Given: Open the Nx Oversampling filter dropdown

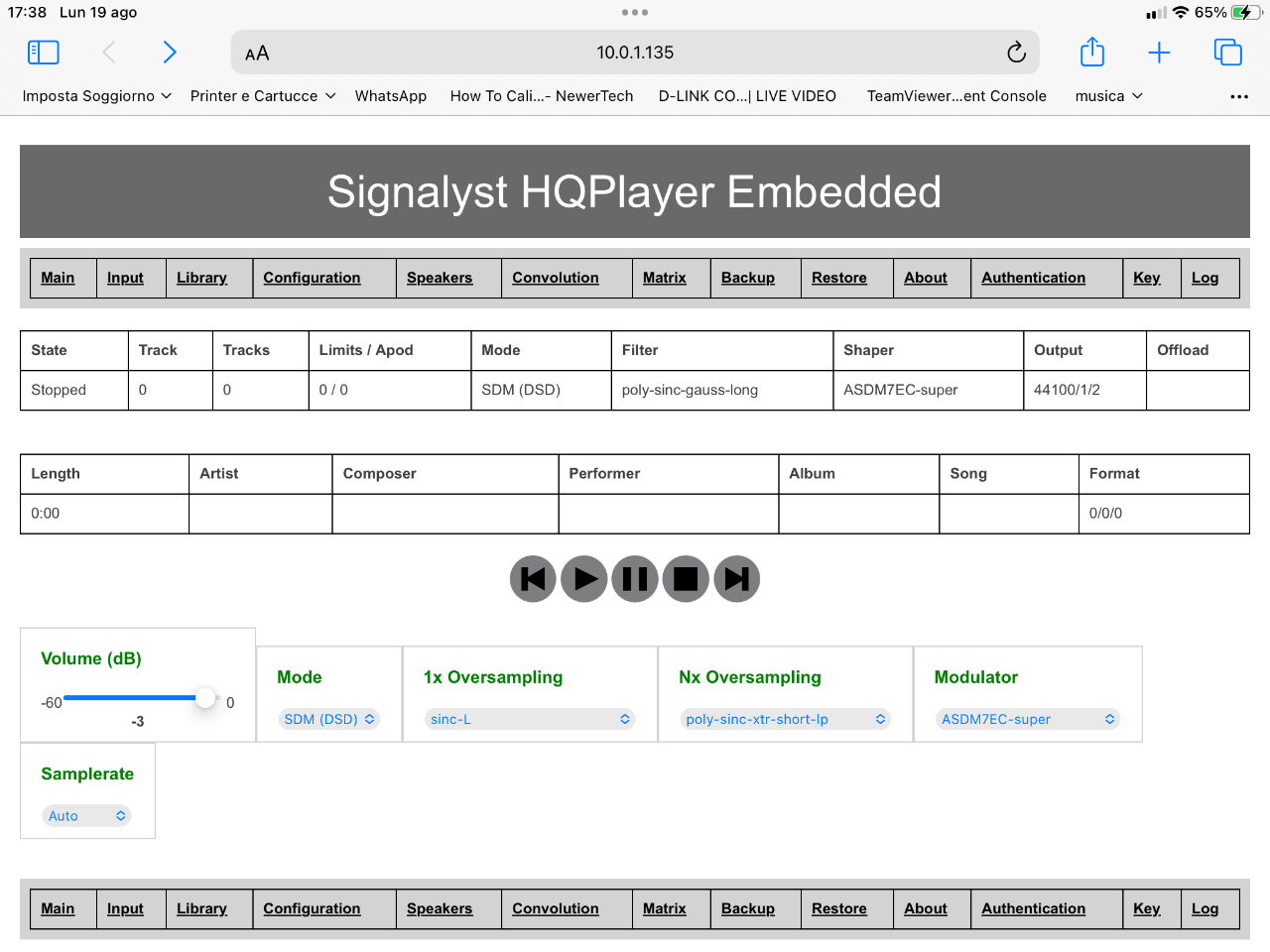Looking at the screenshot, I should tap(785, 719).
